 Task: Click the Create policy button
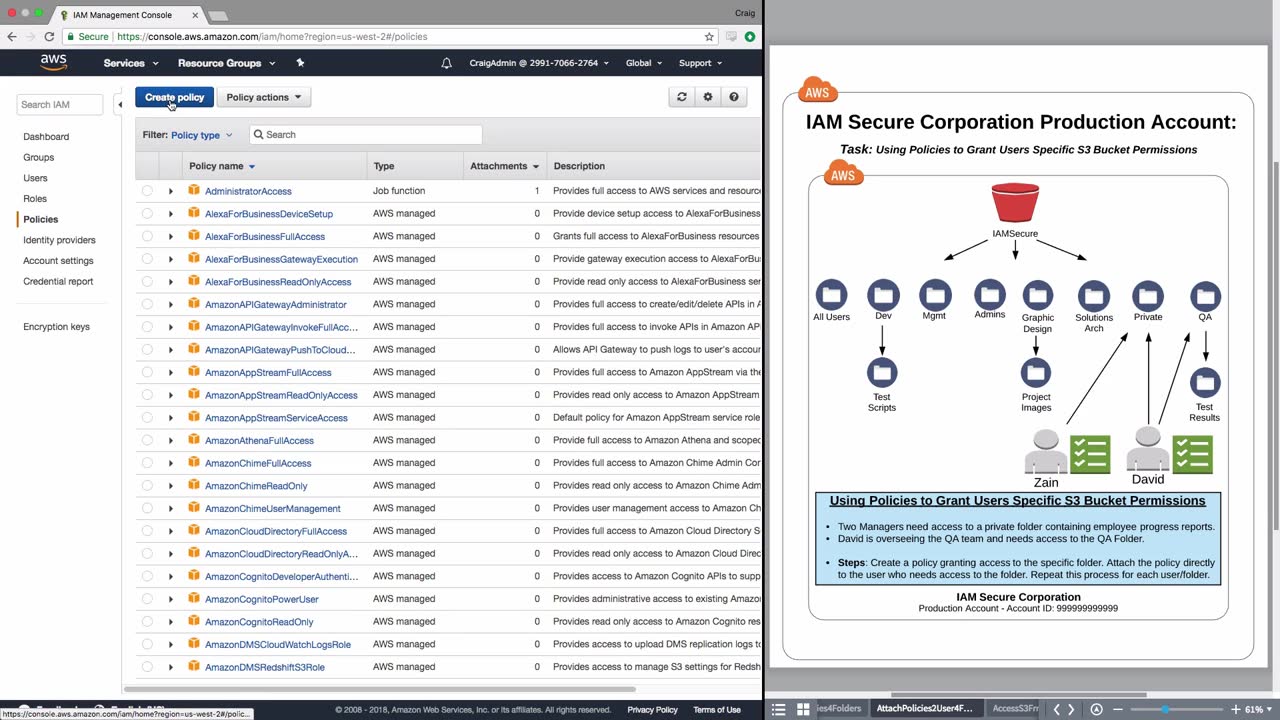[174, 97]
